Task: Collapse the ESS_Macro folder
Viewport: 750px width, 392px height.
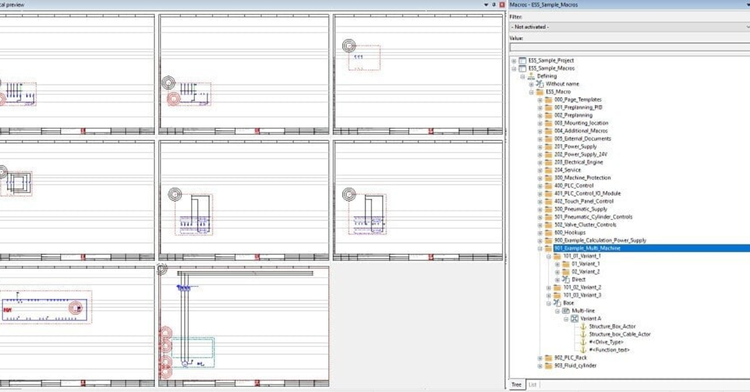Action: (x=531, y=92)
